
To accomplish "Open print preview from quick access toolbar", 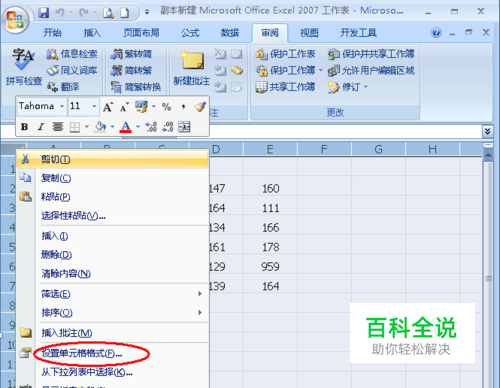I will tap(108, 13).
